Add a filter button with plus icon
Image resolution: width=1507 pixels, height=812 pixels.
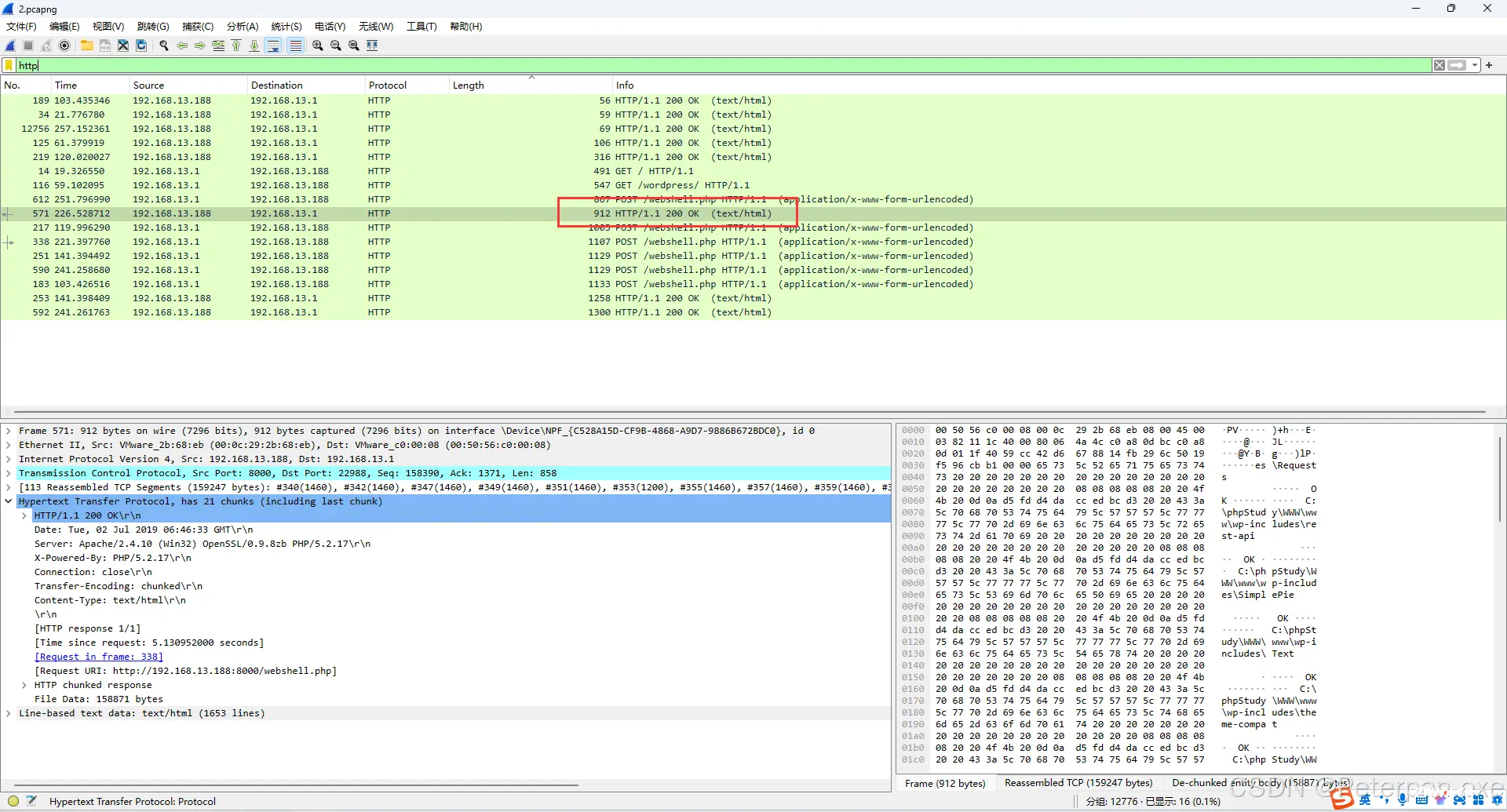coord(1489,65)
